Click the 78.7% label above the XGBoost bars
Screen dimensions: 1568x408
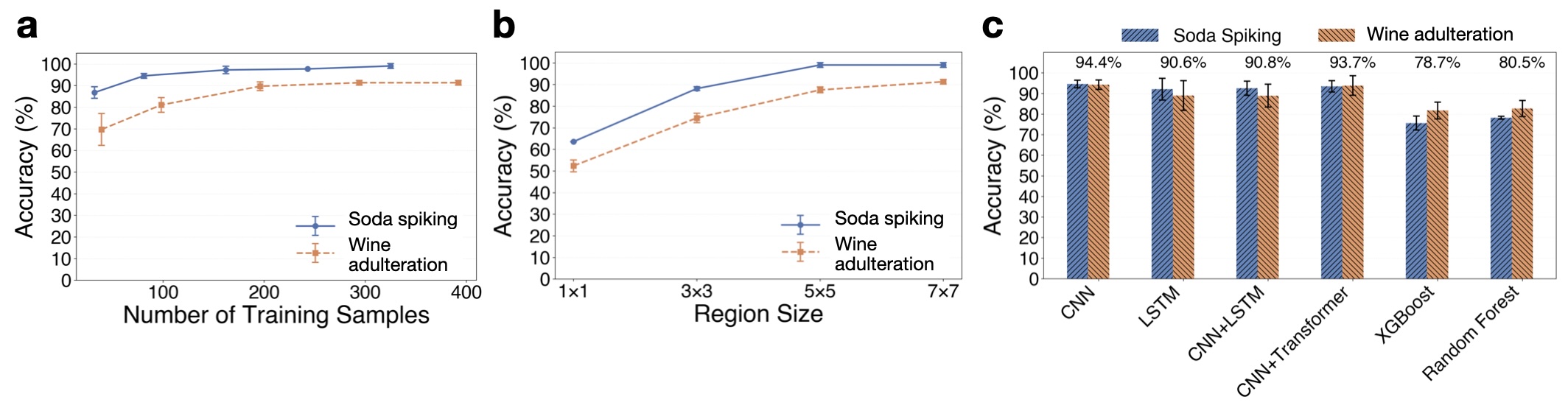pyautogui.click(x=1437, y=63)
